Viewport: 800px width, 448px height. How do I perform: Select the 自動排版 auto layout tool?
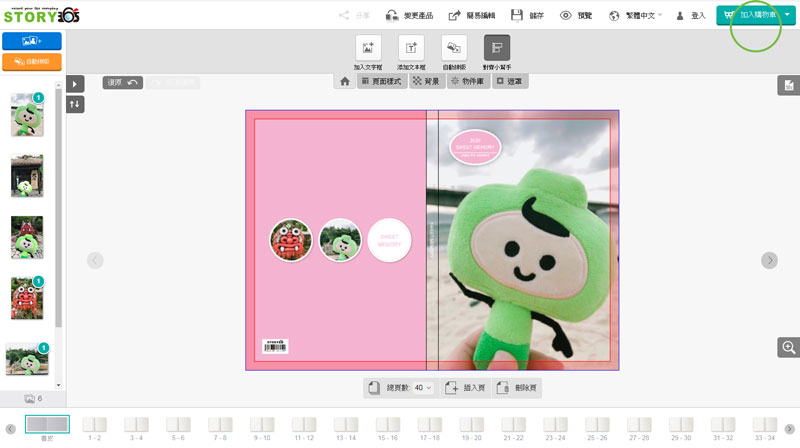tap(454, 51)
